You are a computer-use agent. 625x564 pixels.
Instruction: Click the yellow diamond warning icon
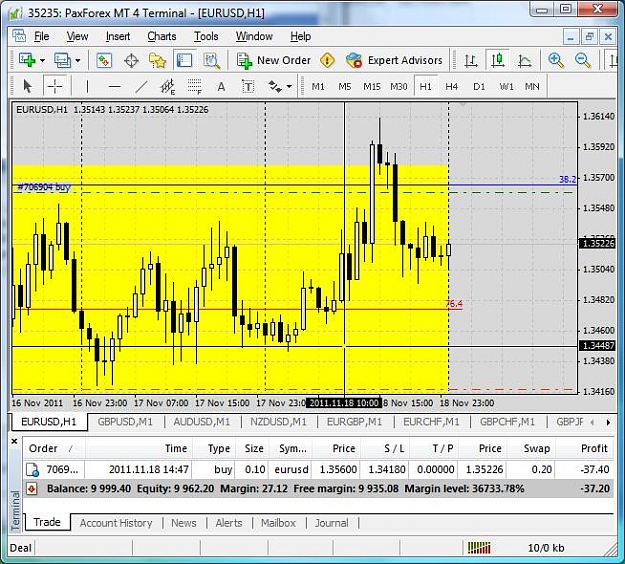pyautogui.click(x=327, y=61)
